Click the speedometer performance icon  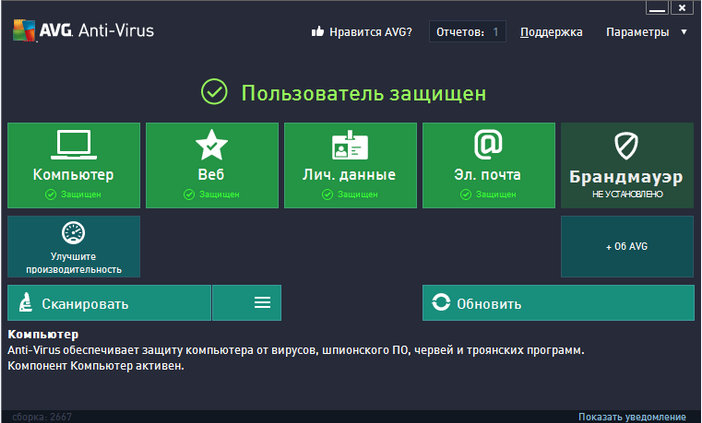tap(73, 232)
